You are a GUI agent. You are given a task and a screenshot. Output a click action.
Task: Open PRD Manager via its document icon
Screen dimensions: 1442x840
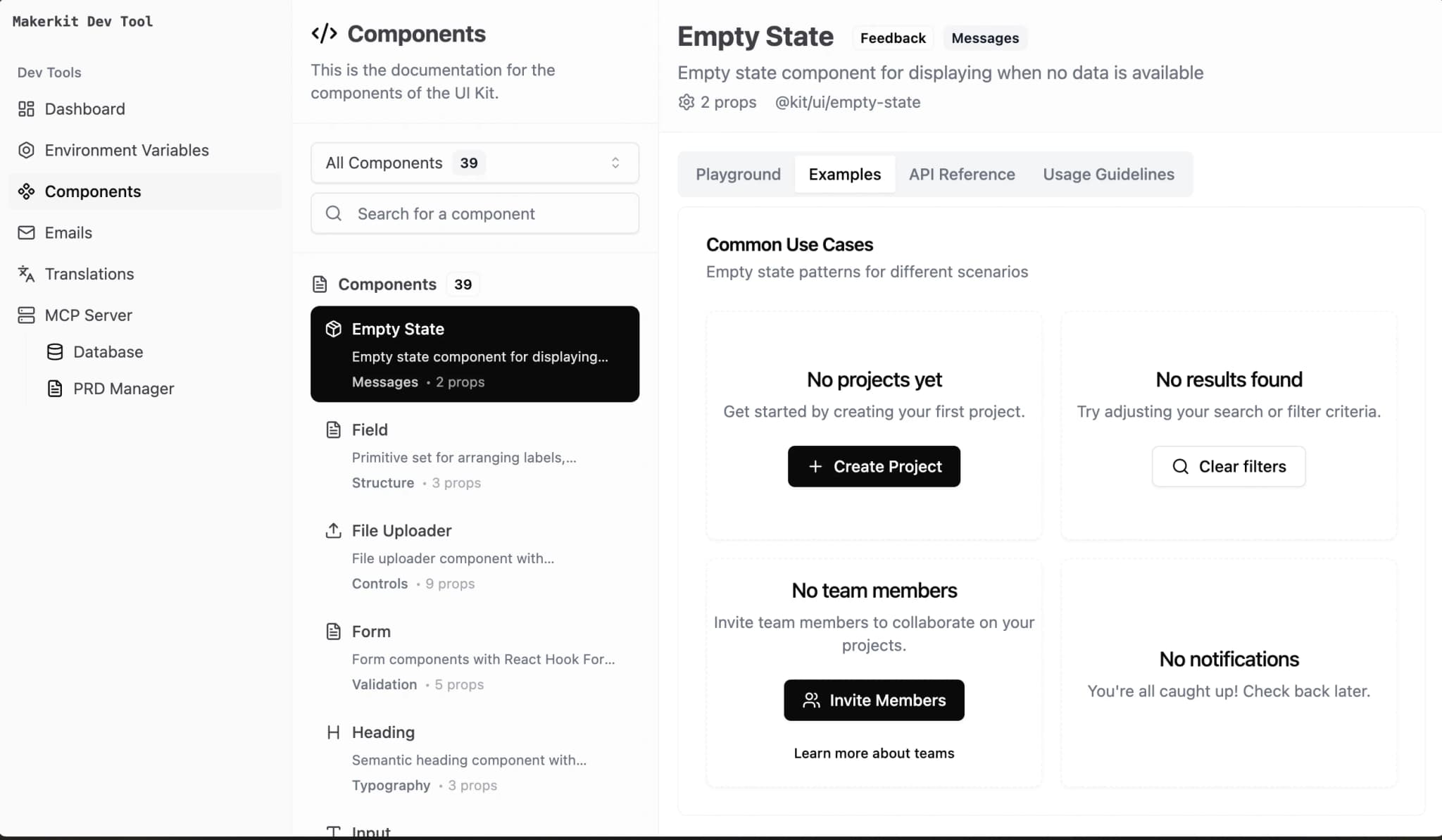(54, 388)
